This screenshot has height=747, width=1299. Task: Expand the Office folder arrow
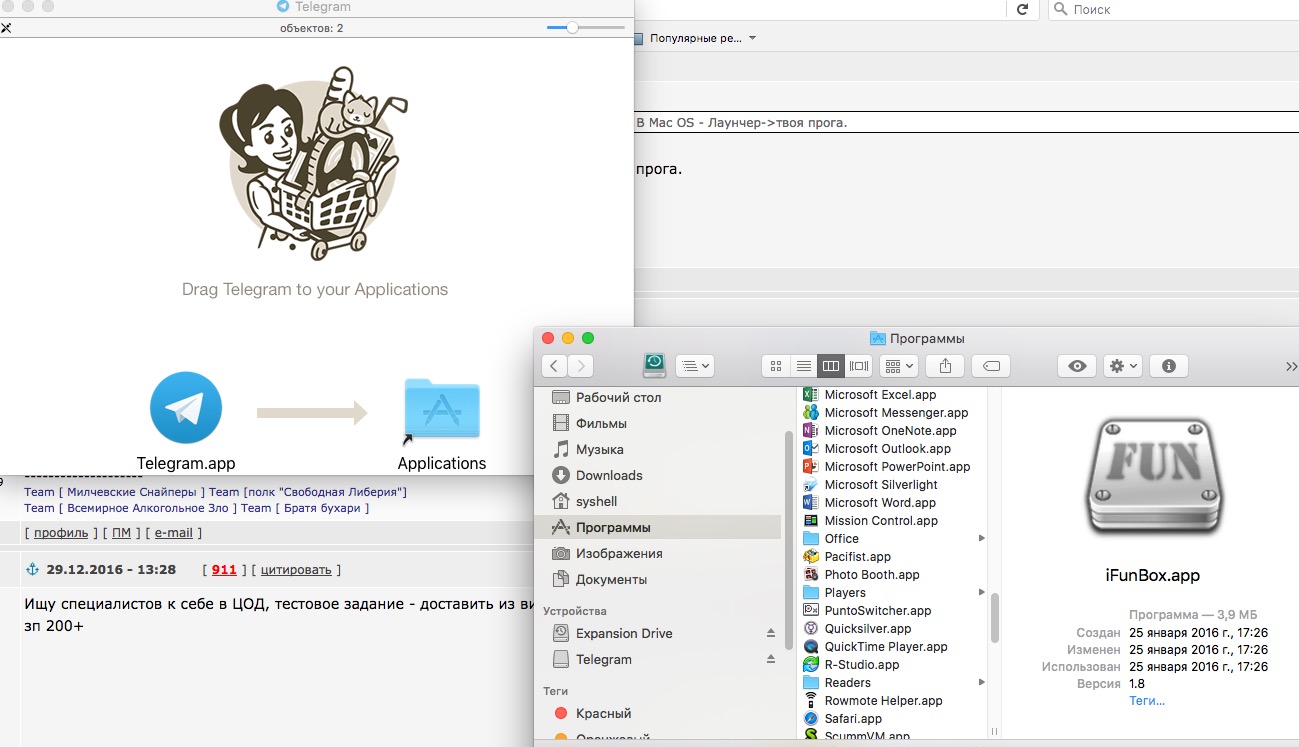pyautogui.click(x=981, y=539)
